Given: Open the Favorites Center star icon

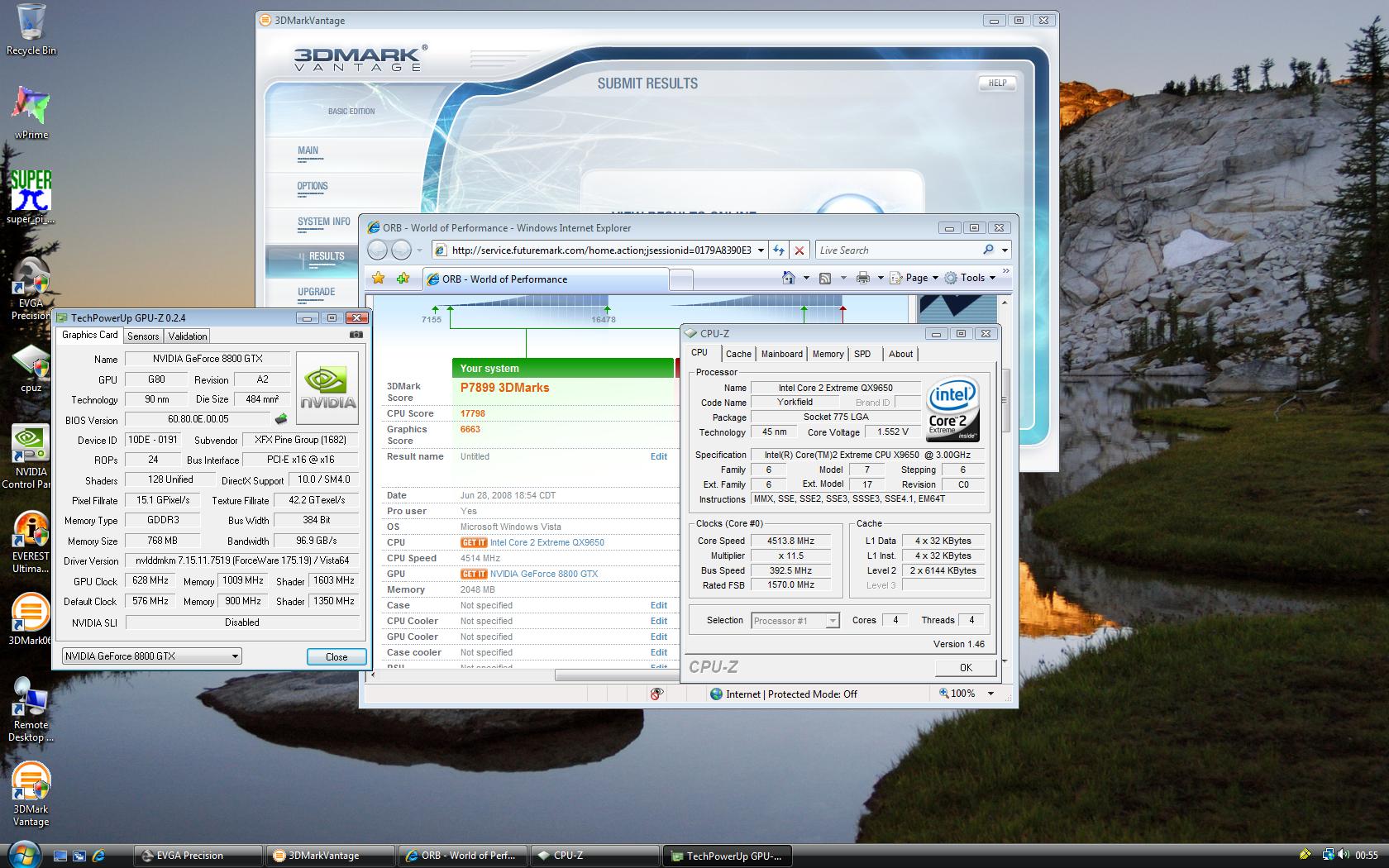Looking at the screenshot, I should click(379, 279).
